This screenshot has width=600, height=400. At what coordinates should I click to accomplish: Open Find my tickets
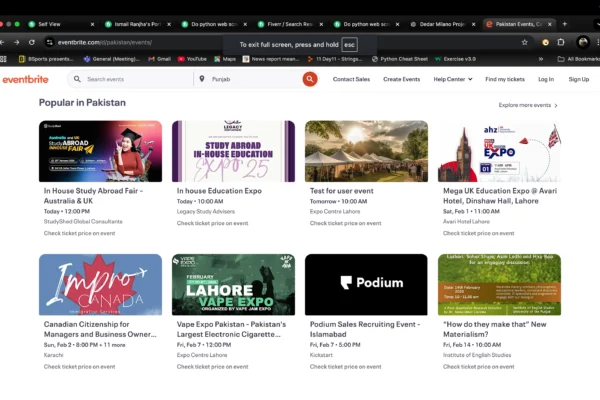click(505, 79)
